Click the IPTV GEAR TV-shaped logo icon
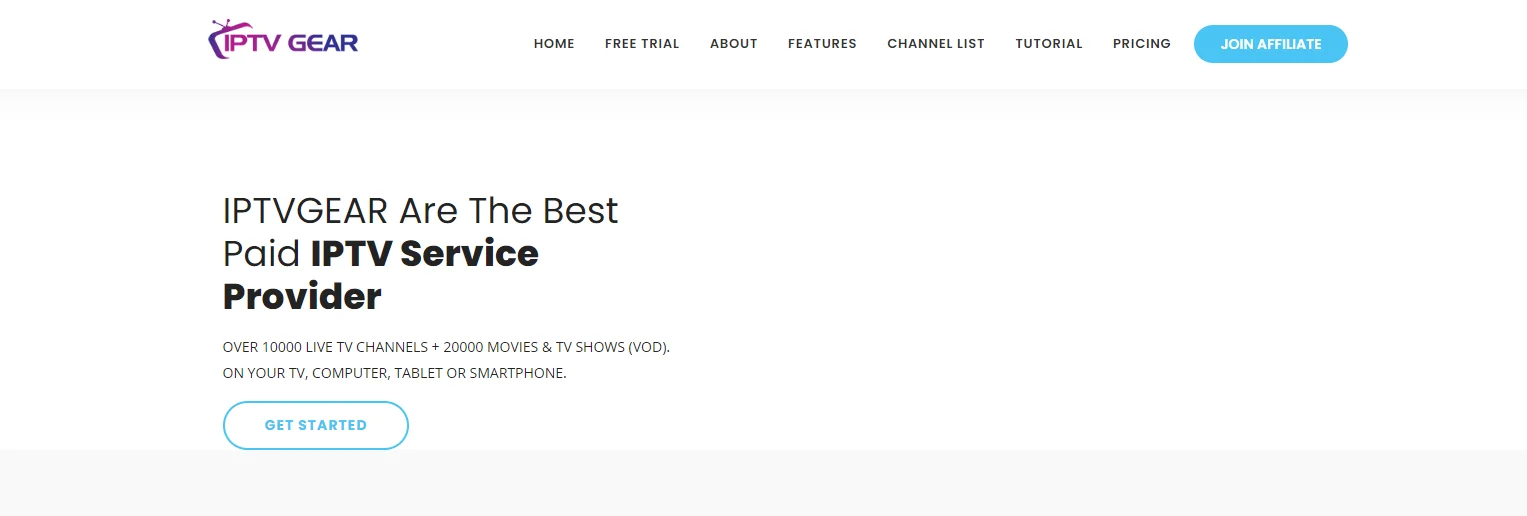 220,39
